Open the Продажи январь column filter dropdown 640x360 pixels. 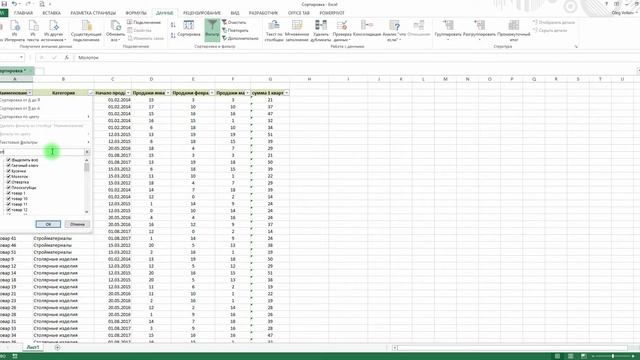pyautogui.click(x=168, y=93)
